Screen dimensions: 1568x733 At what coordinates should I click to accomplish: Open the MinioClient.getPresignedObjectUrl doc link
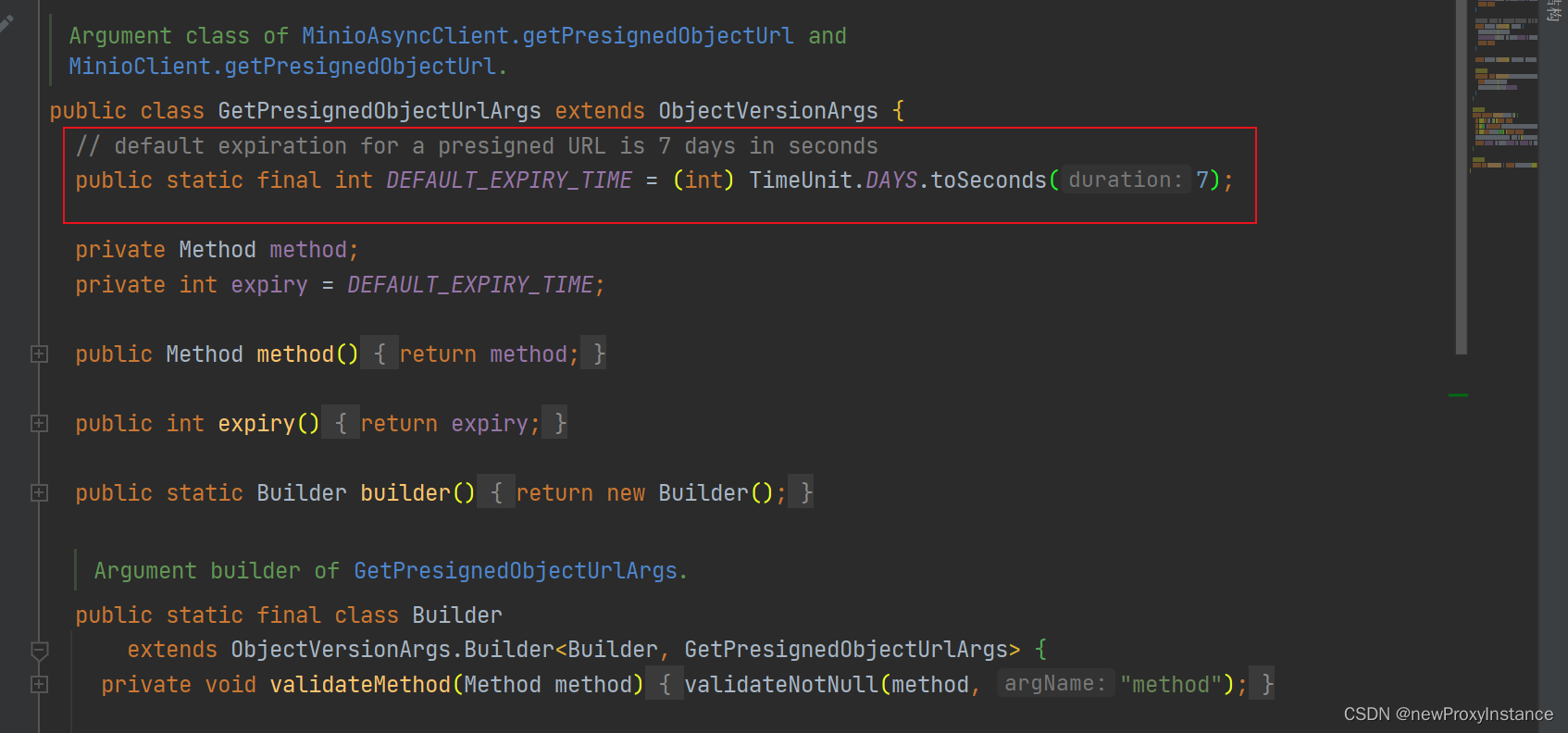pos(283,67)
